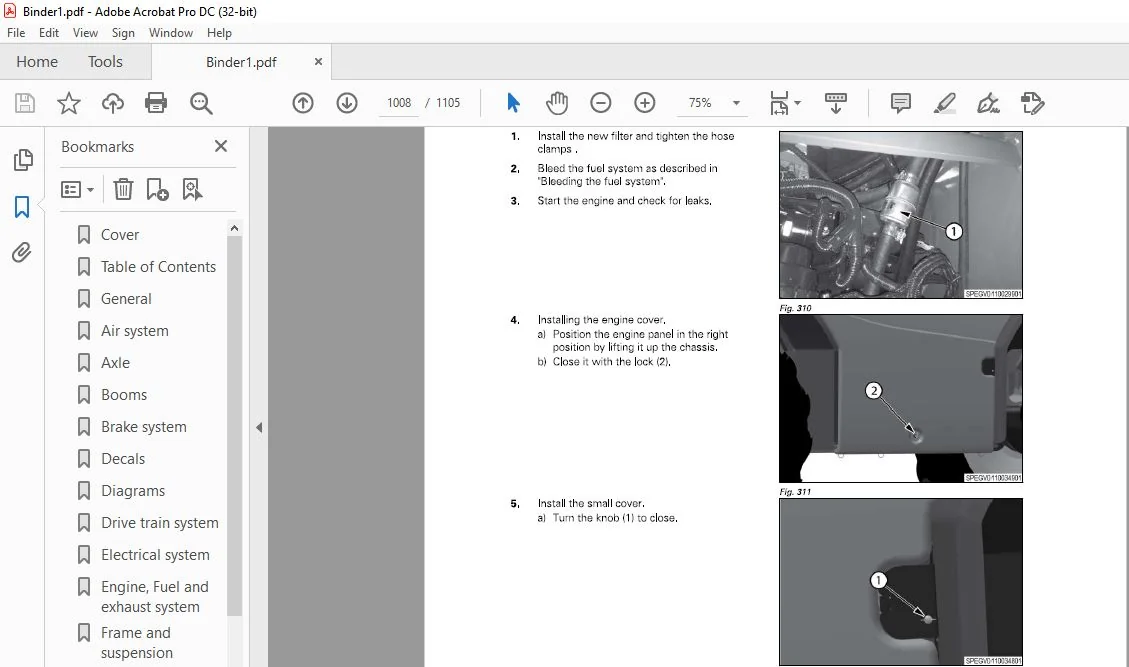
Task: Open the Air system bookmark
Action: click(135, 331)
